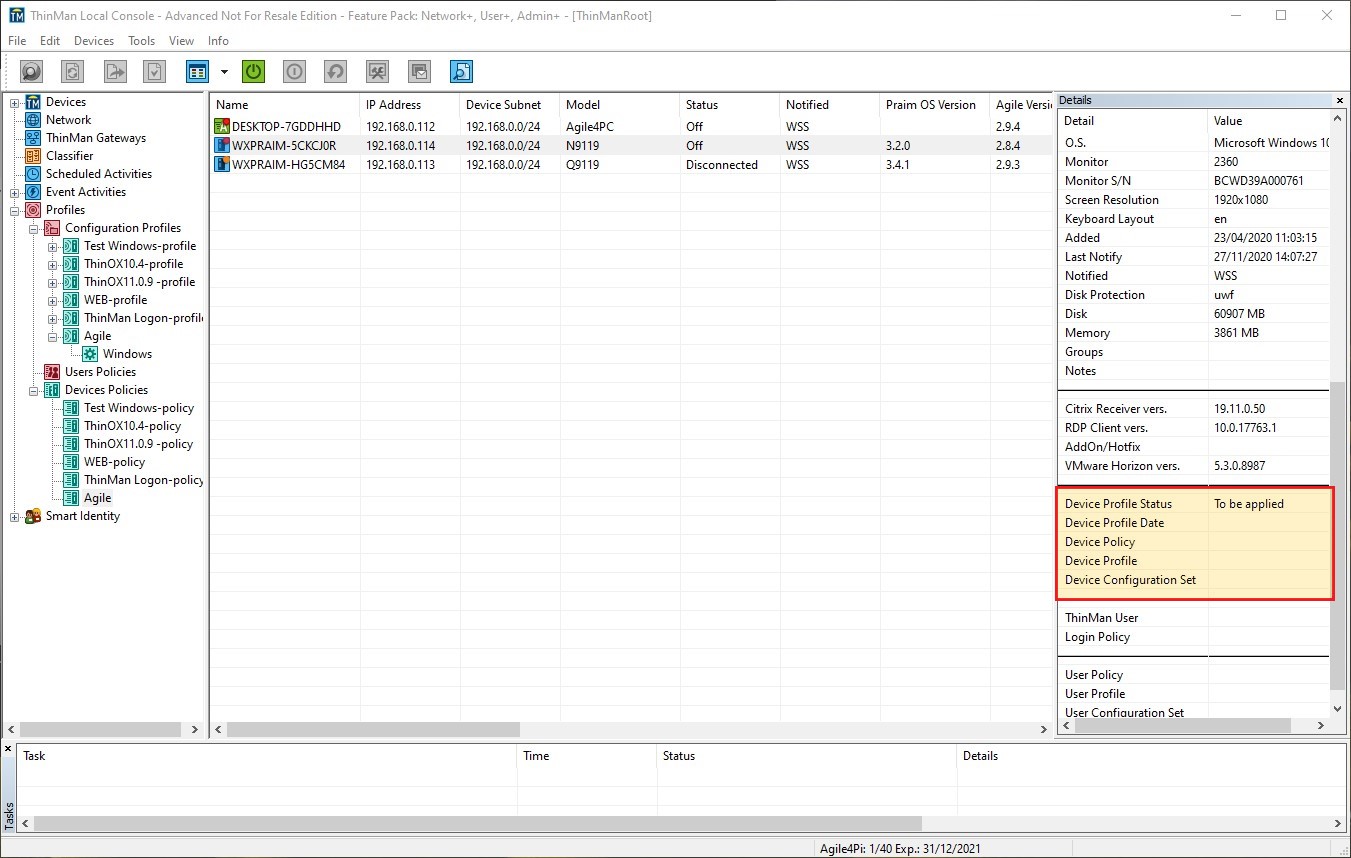Image resolution: width=1351 pixels, height=858 pixels.
Task: Click the green power on toolbar button
Action: [x=254, y=72]
